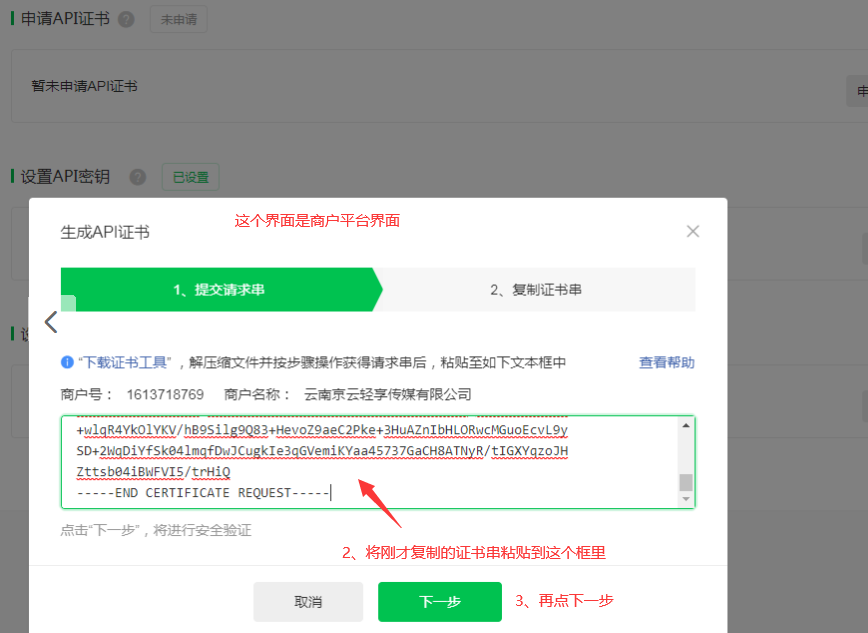Click help icon beside 申请API证书 heading
The height and width of the screenshot is (633, 868).
126,19
